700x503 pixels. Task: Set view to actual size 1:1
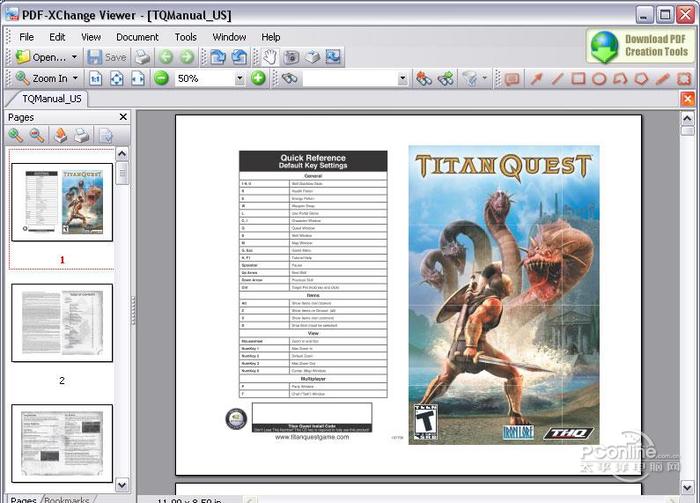[95, 79]
